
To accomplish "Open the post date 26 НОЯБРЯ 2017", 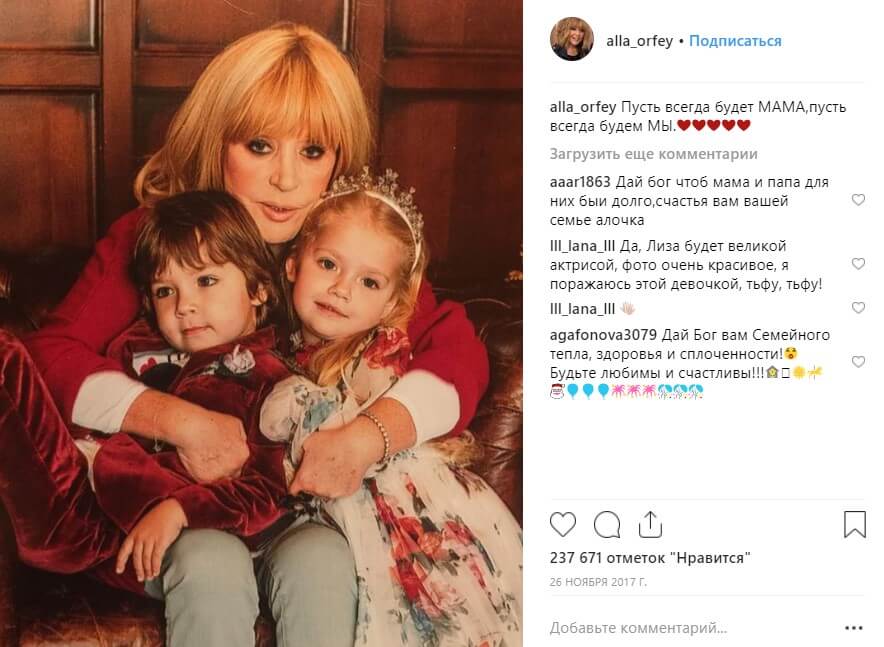I will click(x=598, y=582).
